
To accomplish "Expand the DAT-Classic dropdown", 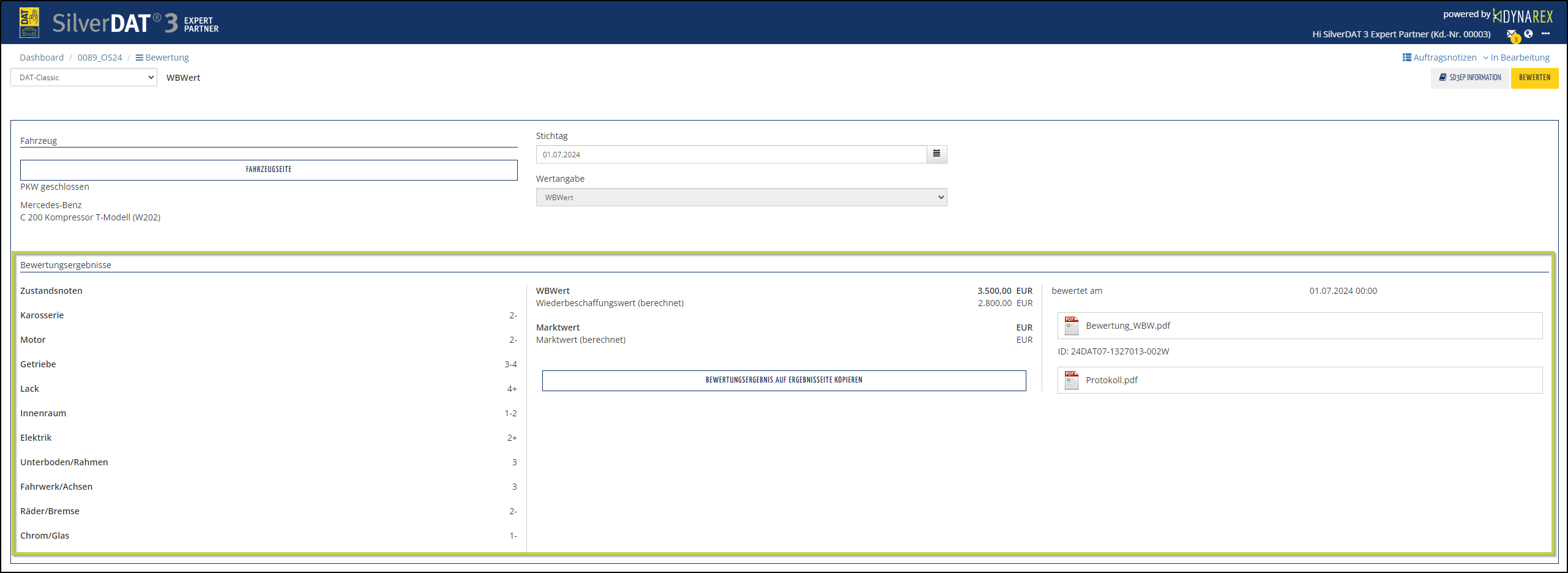I will tap(84, 78).
